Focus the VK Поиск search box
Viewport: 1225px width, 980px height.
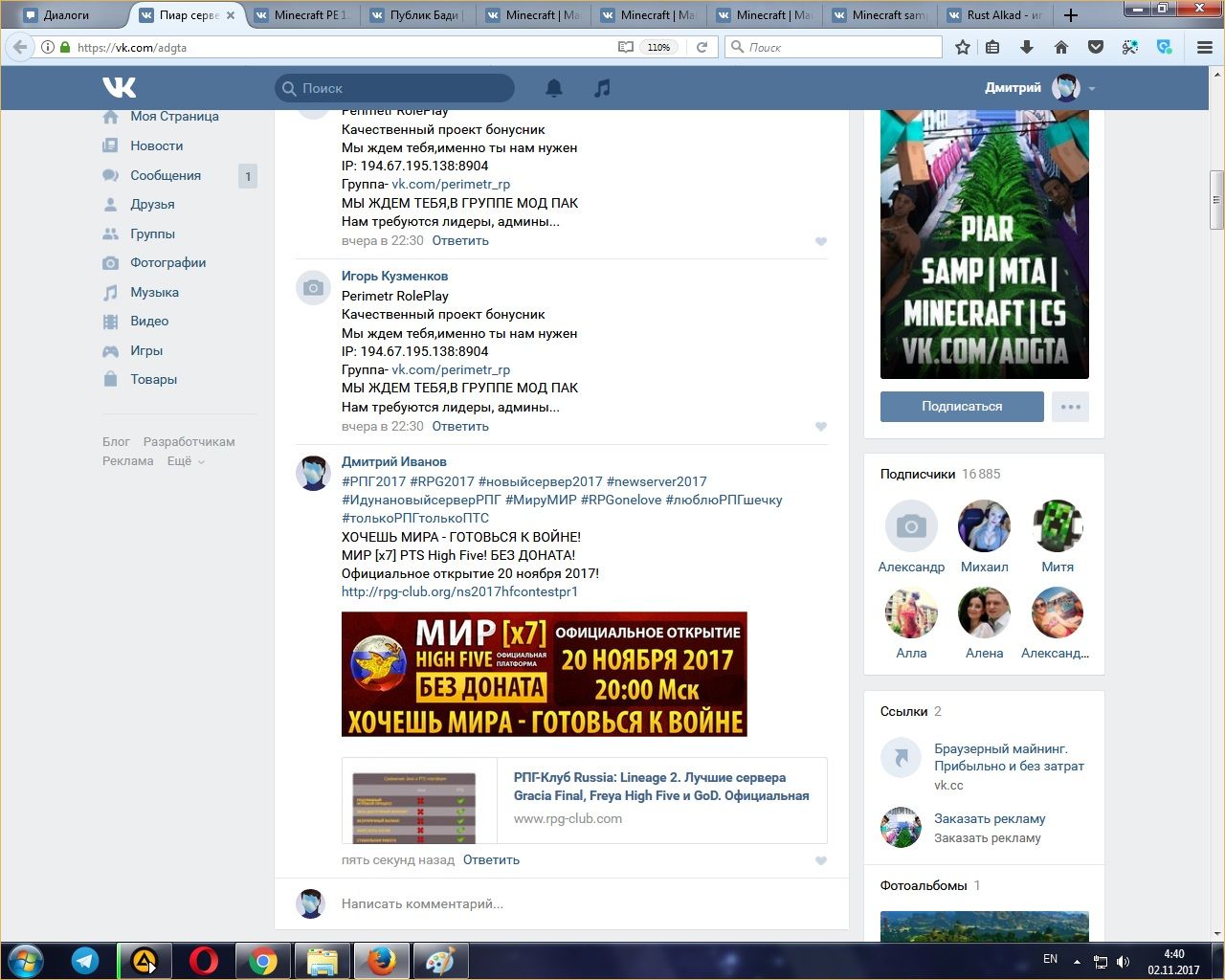(x=394, y=88)
